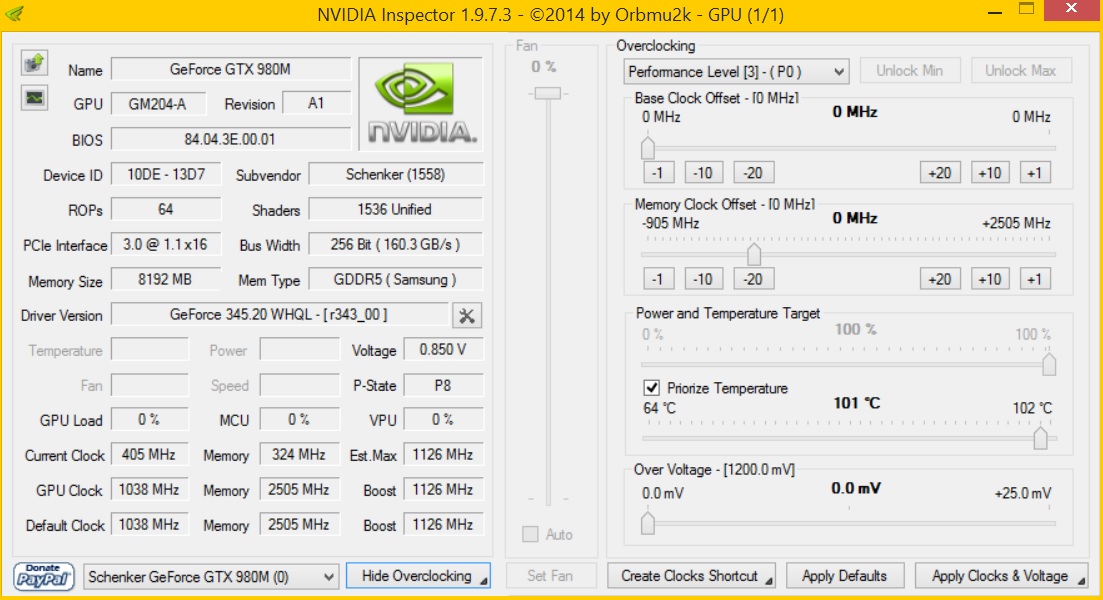
Task: Click the Memory Size value 8192 MB
Action: tap(166, 279)
